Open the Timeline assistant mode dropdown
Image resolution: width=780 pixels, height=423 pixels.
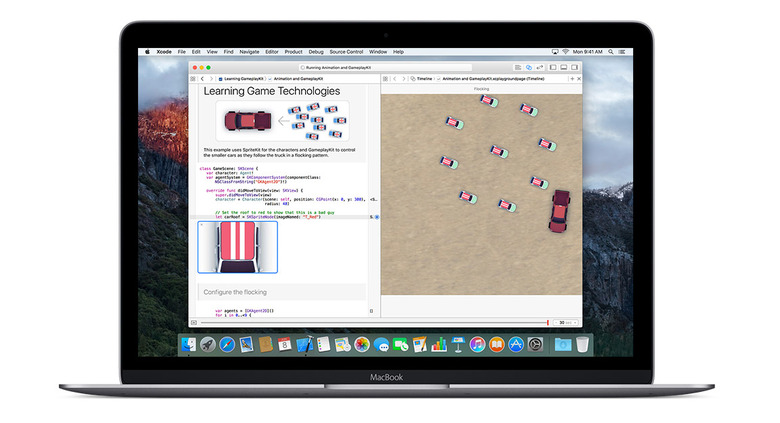[x=423, y=78]
